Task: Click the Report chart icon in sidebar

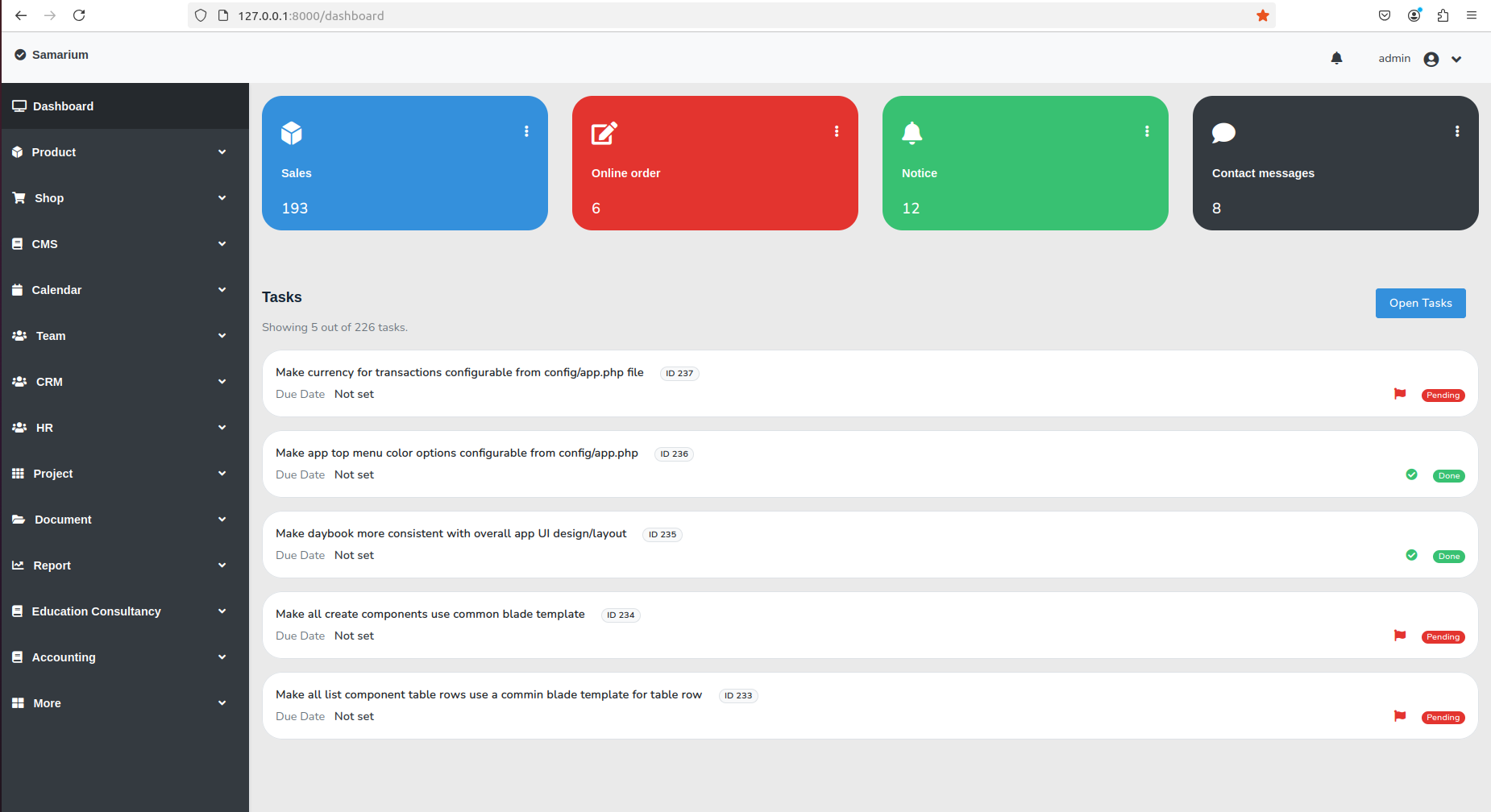Action: pyautogui.click(x=19, y=565)
